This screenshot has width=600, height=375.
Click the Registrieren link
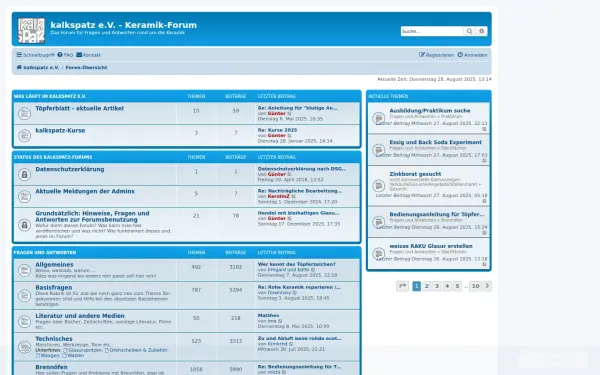point(436,55)
